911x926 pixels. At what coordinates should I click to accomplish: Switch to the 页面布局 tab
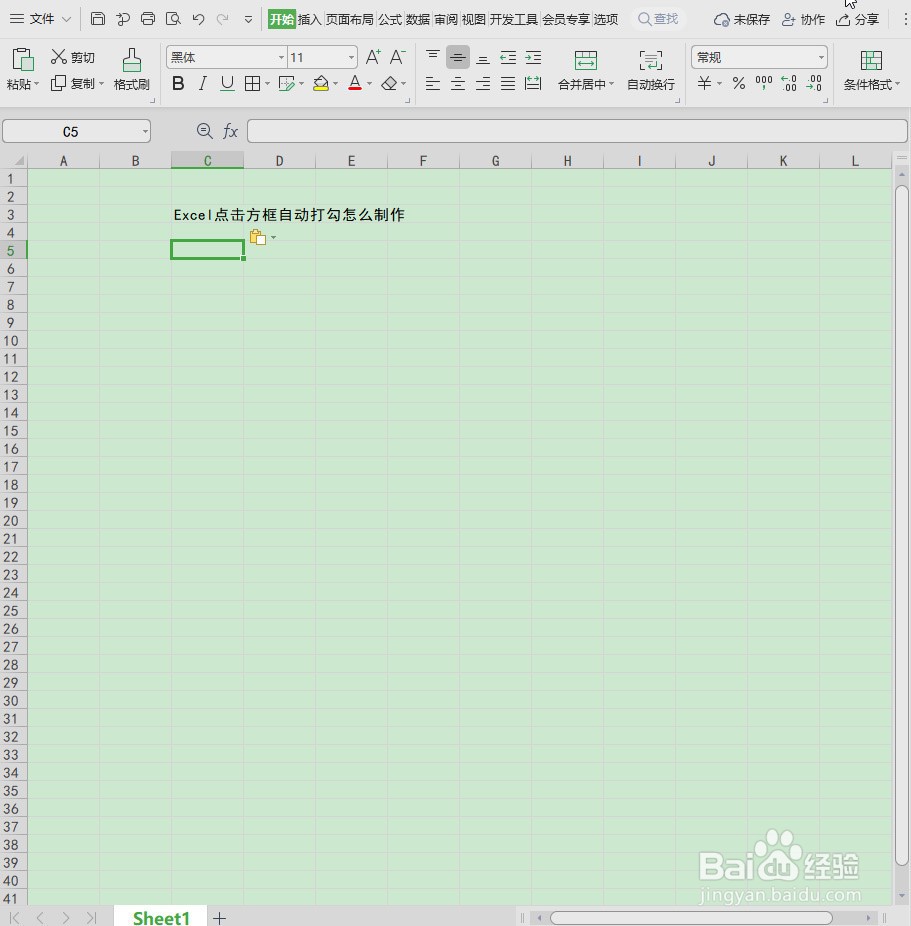pos(350,19)
